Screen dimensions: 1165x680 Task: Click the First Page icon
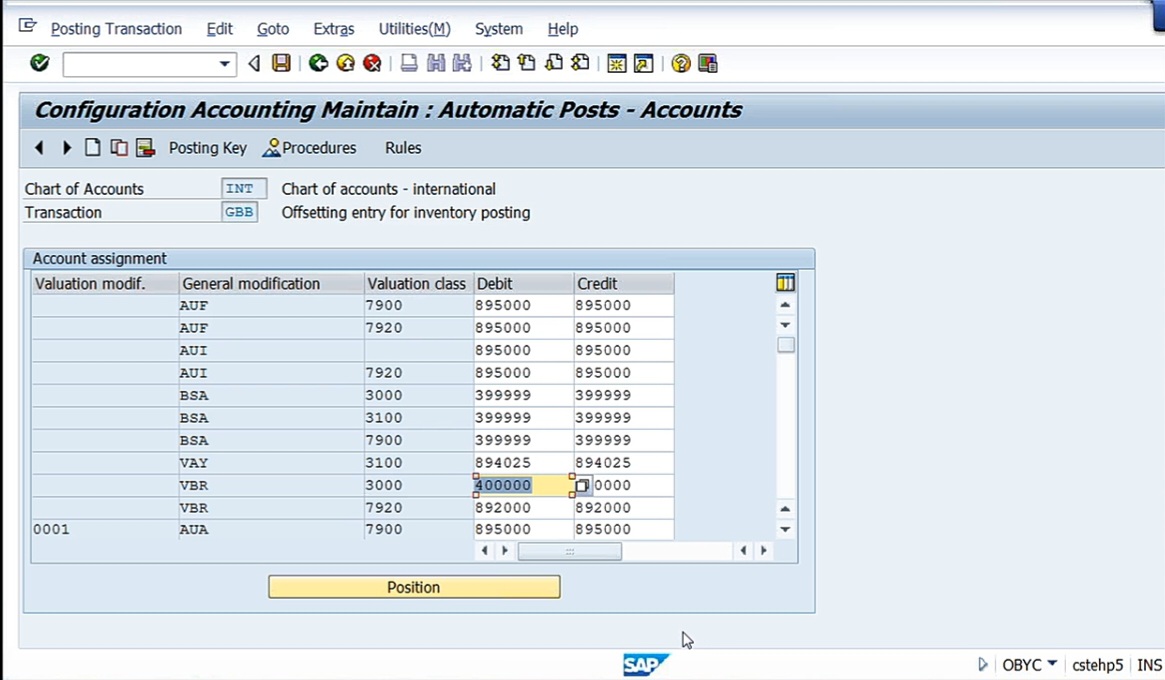pyautogui.click(x=501, y=63)
